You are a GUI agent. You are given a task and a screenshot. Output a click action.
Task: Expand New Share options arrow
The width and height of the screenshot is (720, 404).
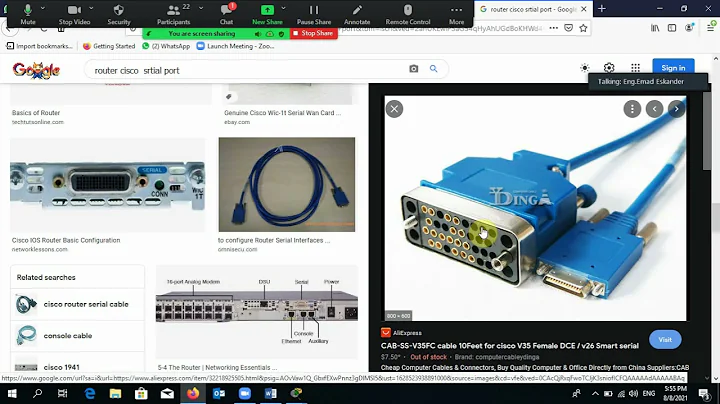tap(283, 8)
